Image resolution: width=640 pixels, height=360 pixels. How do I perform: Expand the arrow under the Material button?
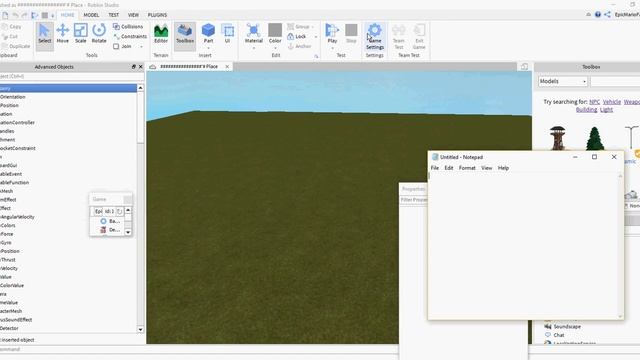[253, 48]
